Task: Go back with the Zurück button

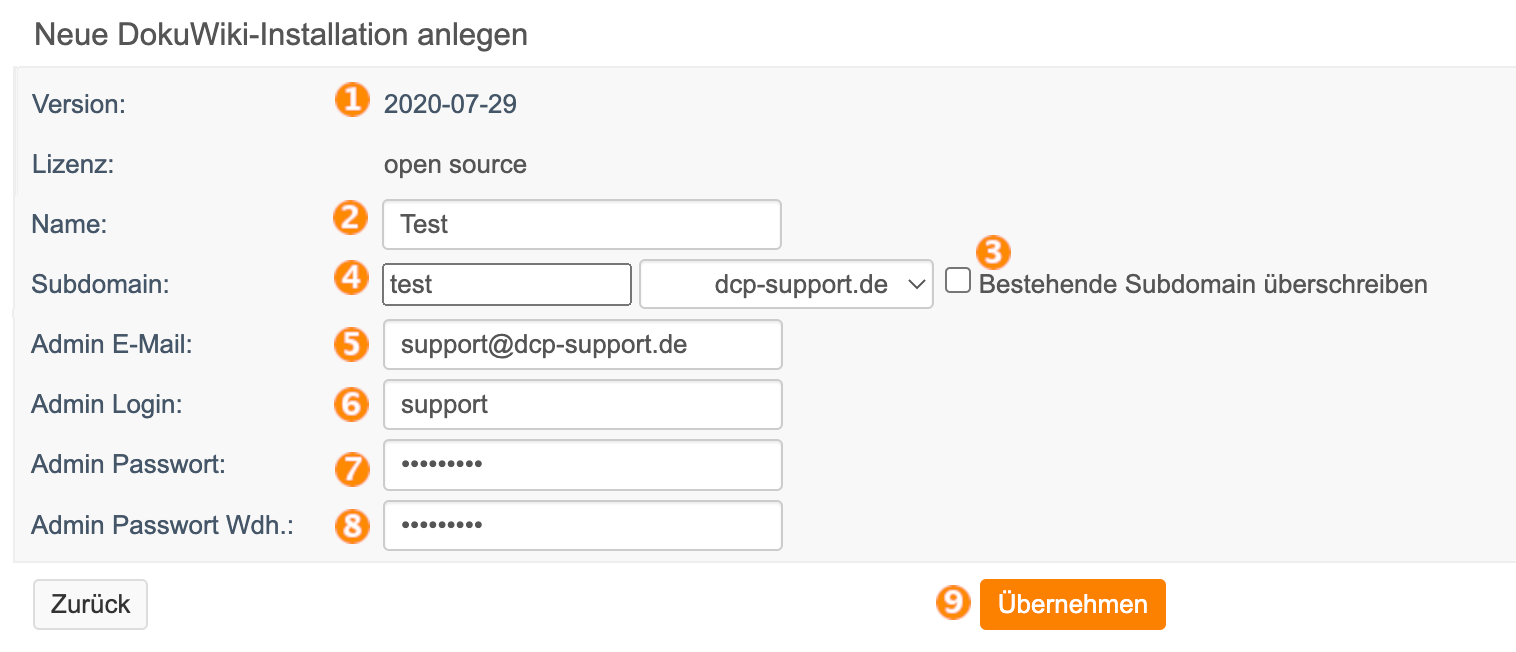Action: click(90, 604)
